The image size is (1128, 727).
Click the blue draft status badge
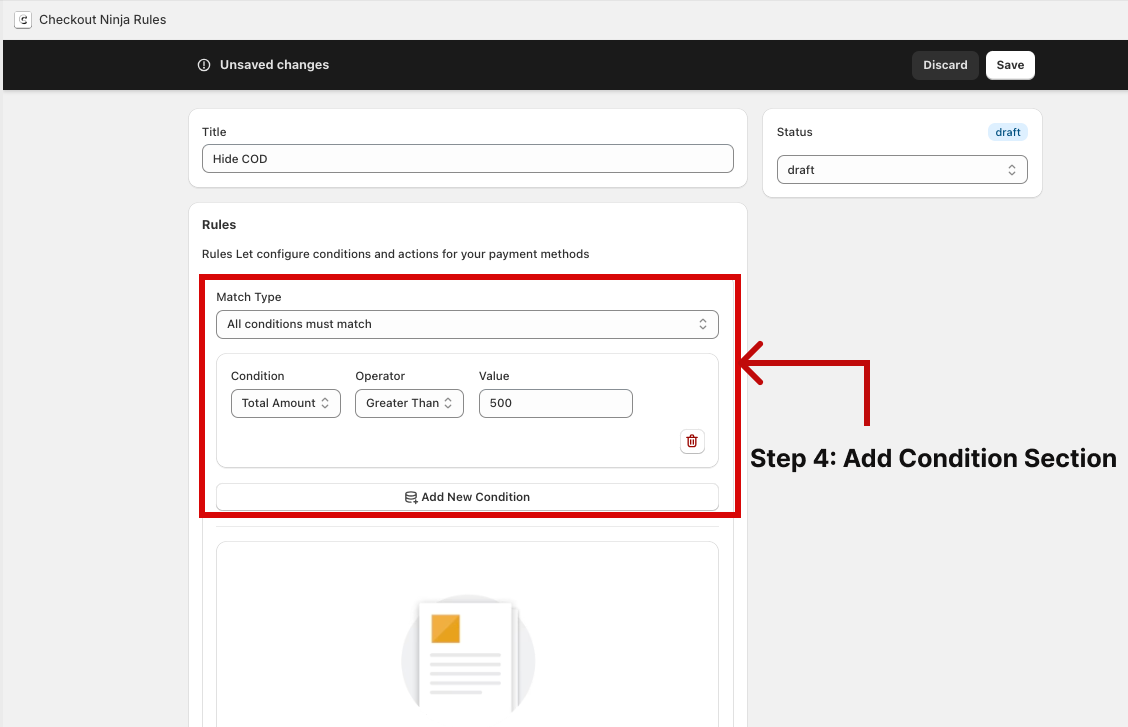[x=1007, y=132]
